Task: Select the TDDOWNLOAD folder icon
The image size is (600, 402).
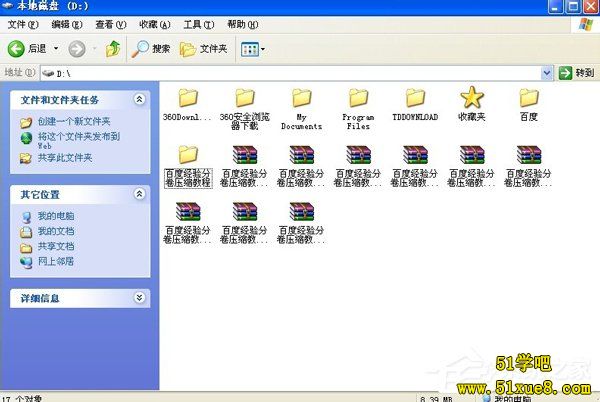Action: (415, 98)
